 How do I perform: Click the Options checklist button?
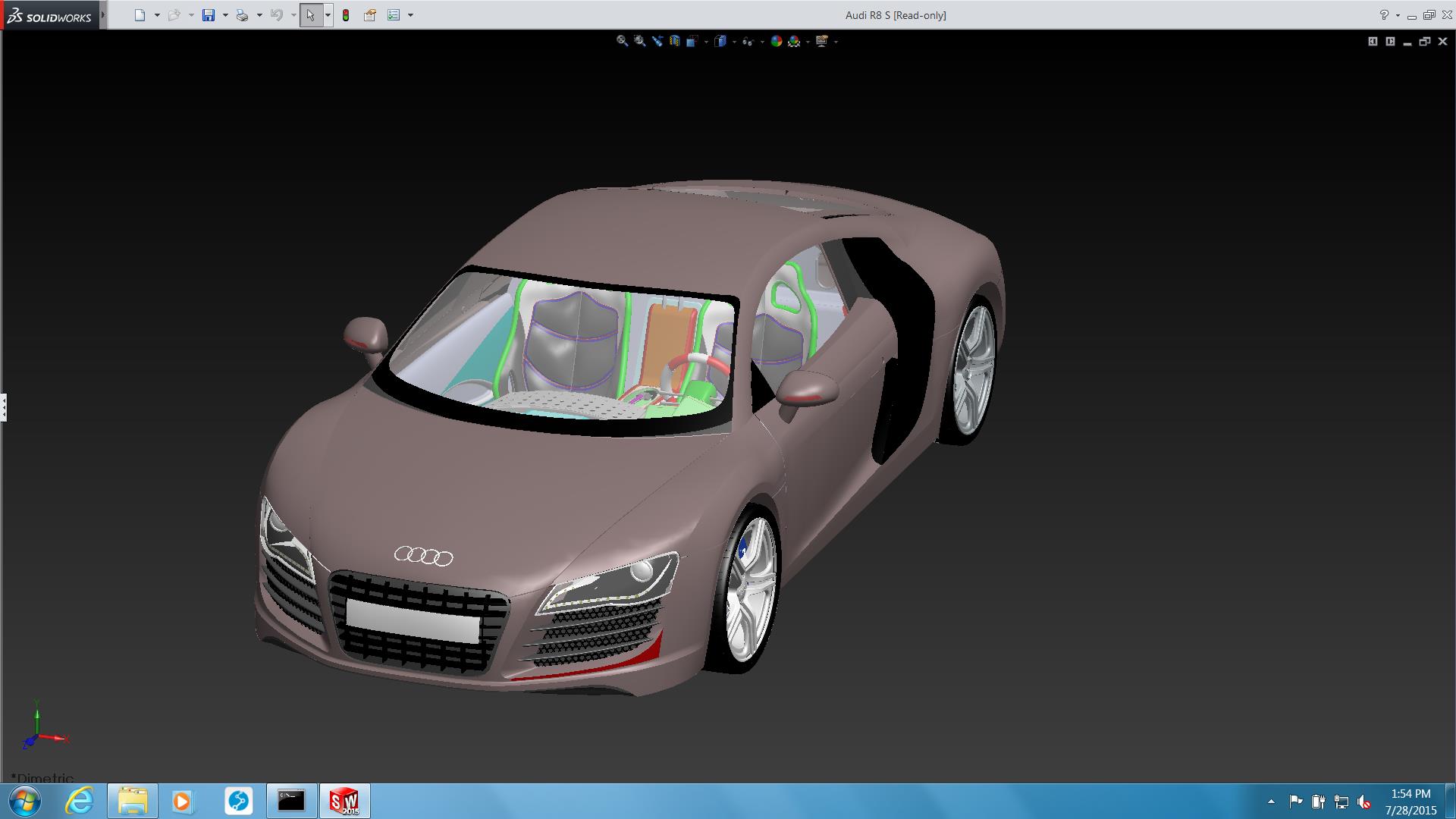coord(394,15)
